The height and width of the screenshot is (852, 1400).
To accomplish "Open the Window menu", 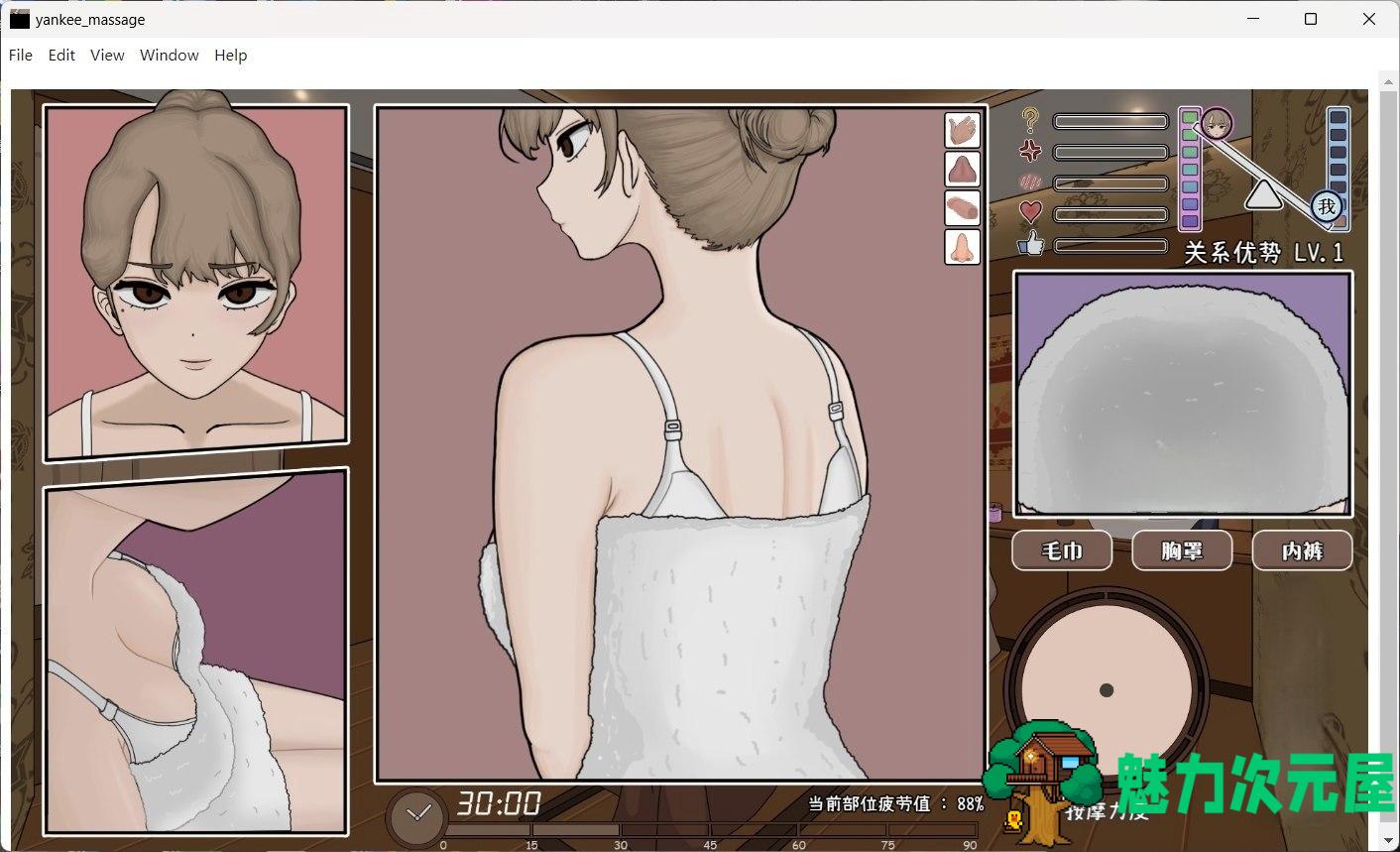I will (170, 56).
